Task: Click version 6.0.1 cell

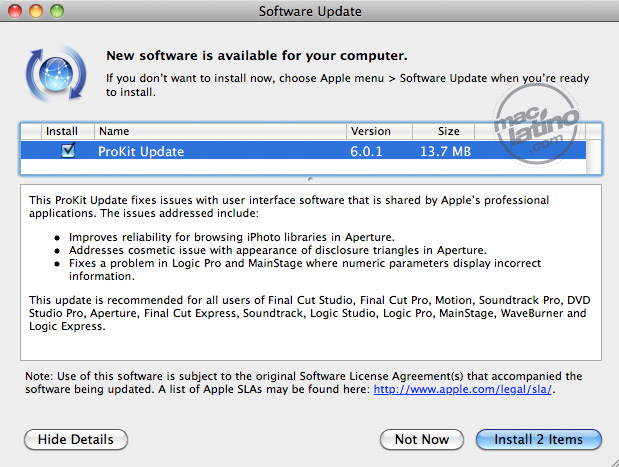Action: click(x=366, y=151)
